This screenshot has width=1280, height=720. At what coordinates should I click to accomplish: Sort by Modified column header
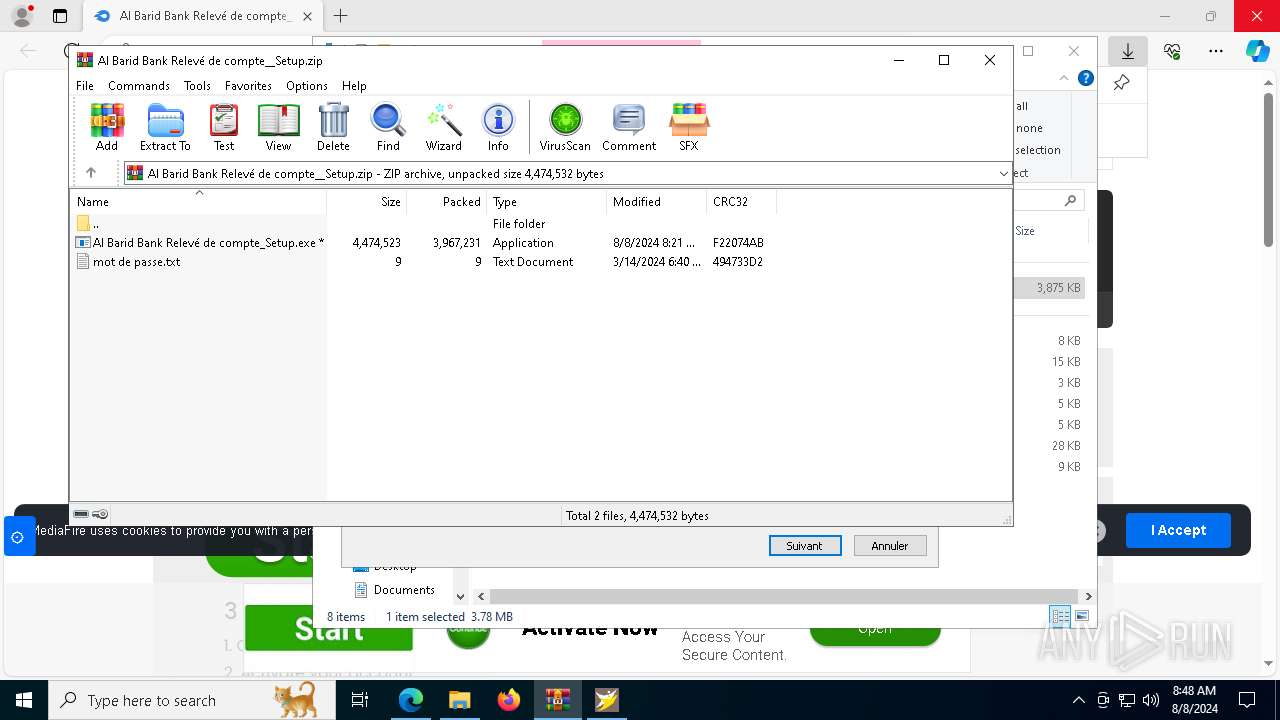point(657,201)
